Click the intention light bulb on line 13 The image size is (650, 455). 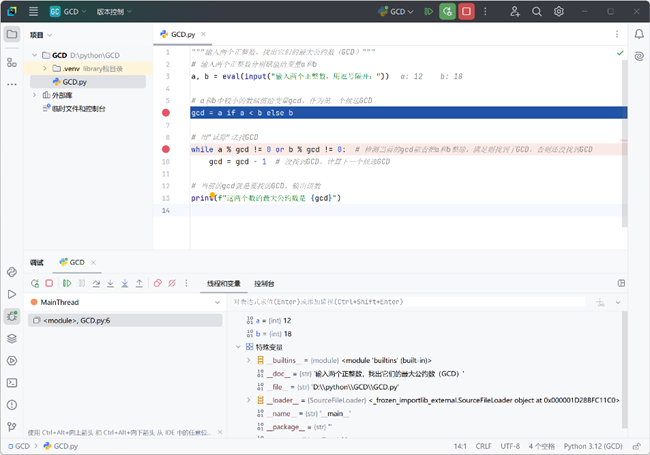tap(212, 195)
